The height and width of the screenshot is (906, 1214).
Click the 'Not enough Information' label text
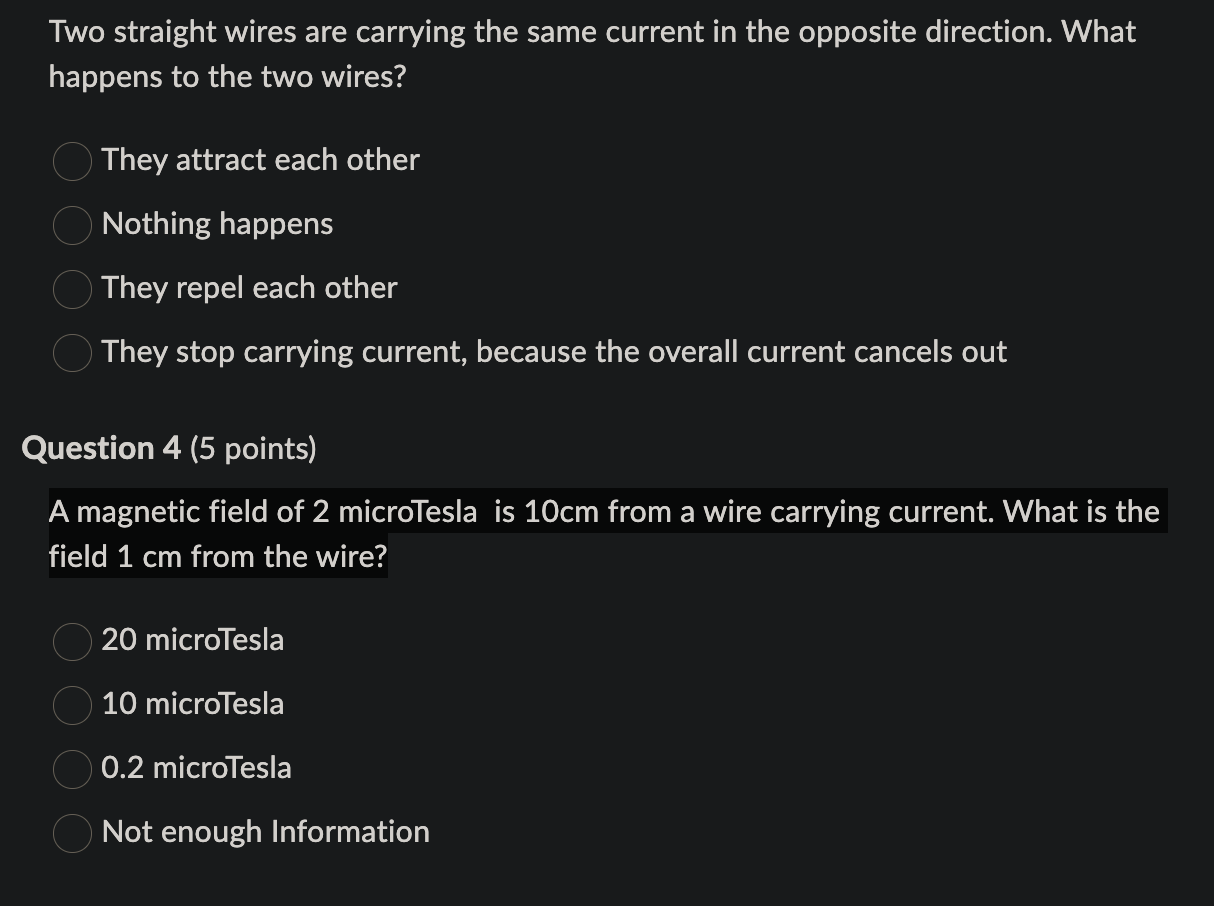pyautogui.click(x=265, y=832)
